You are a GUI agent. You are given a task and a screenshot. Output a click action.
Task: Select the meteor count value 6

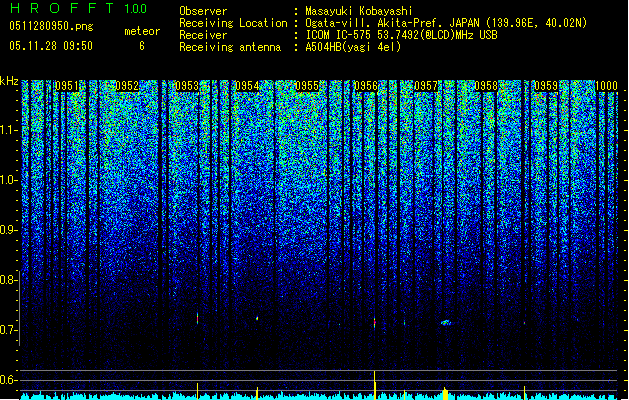pyautogui.click(x=142, y=46)
